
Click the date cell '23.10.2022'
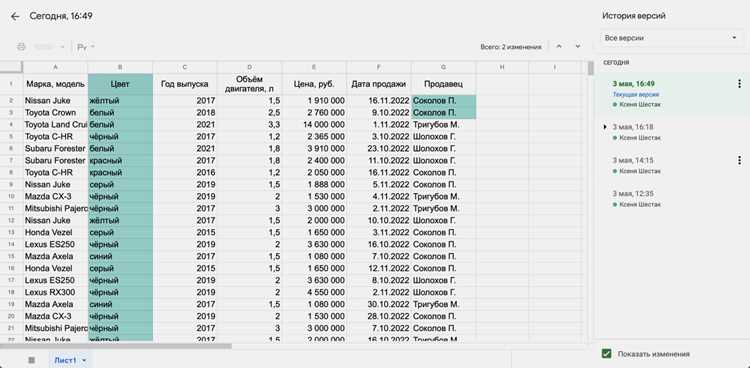click(x=379, y=149)
